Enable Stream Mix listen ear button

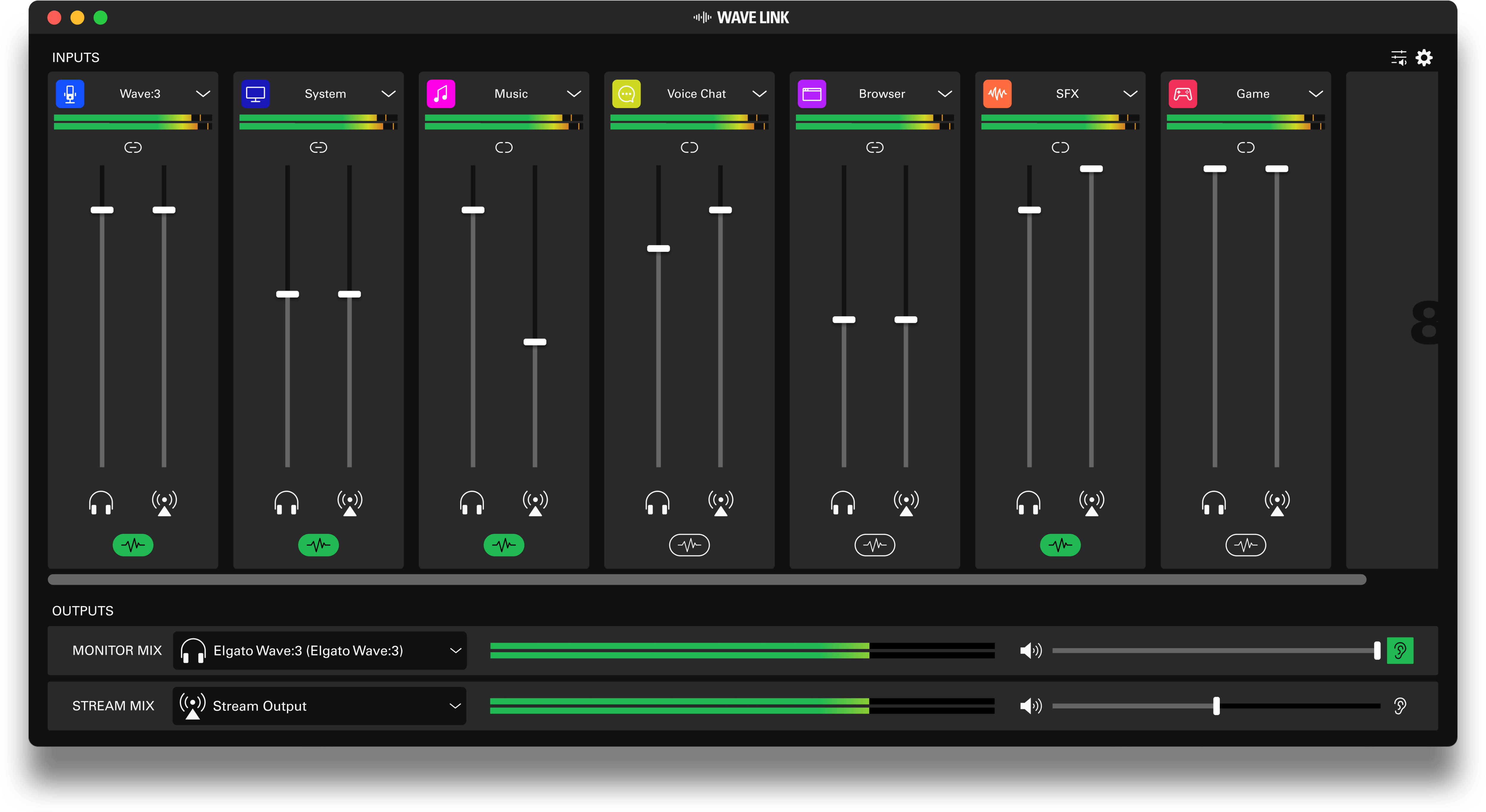[x=1400, y=706]
